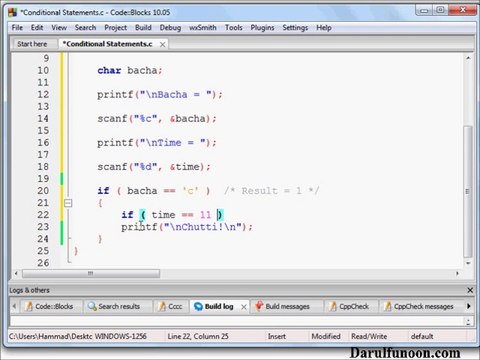Click the Read/Write status entry
The width and height of the screenshot is (480, 360).
pyautogui.click(x=369, y=336)
